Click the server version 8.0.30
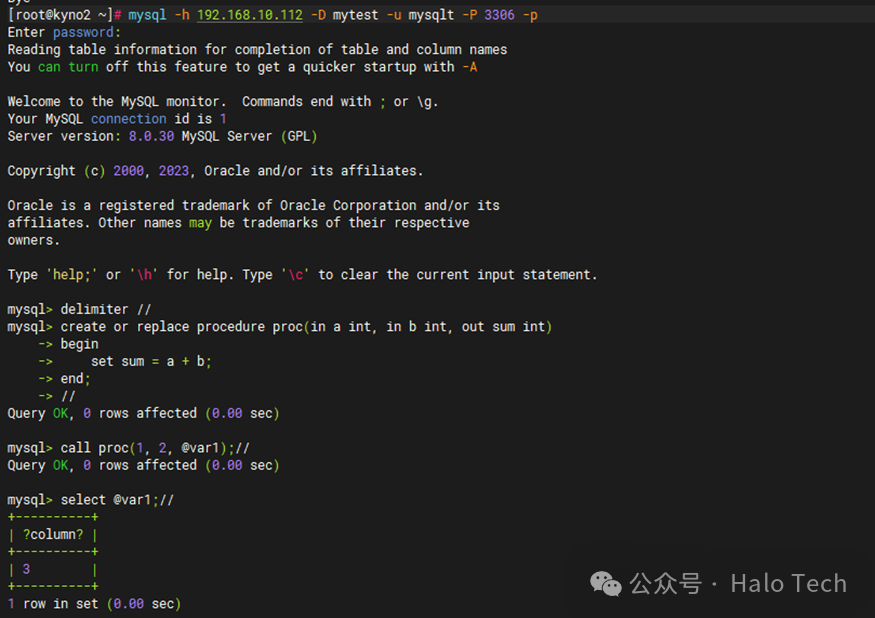The width and height of the screenshot is (875, 618). pos(151,136)
